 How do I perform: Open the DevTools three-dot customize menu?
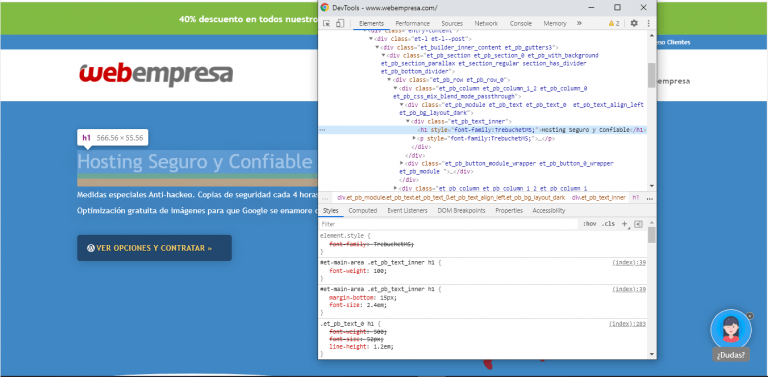(648, 23)
